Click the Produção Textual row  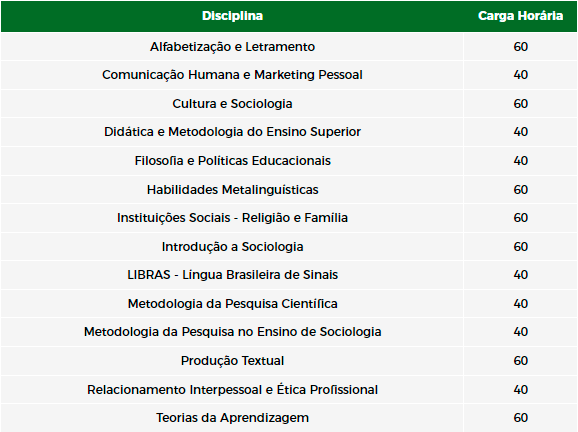289,360
